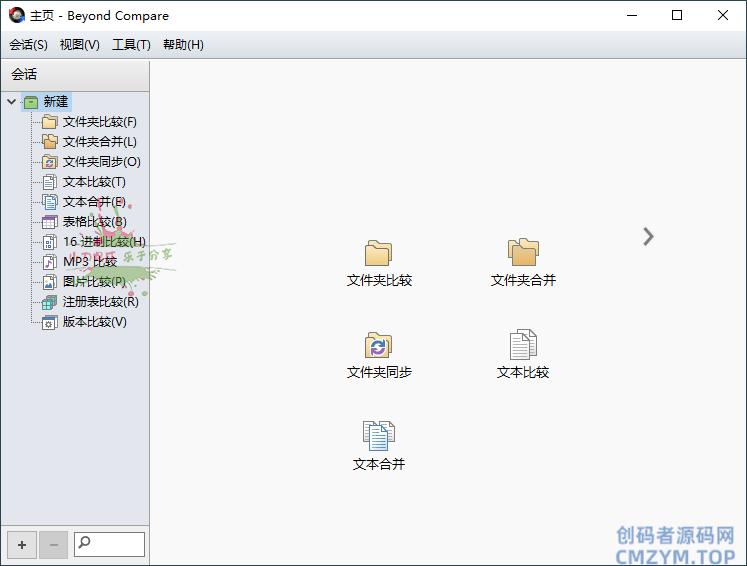Select 注册表比较(R) in sidebar tree
The width and height of the screenshot is (747, 566).
tap(100, 302)
